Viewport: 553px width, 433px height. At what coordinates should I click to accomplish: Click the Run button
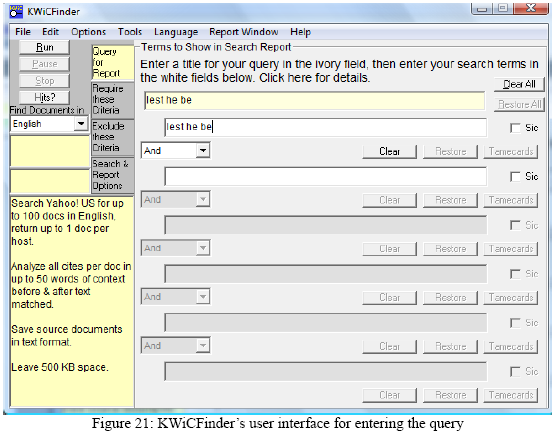point(44,47)
